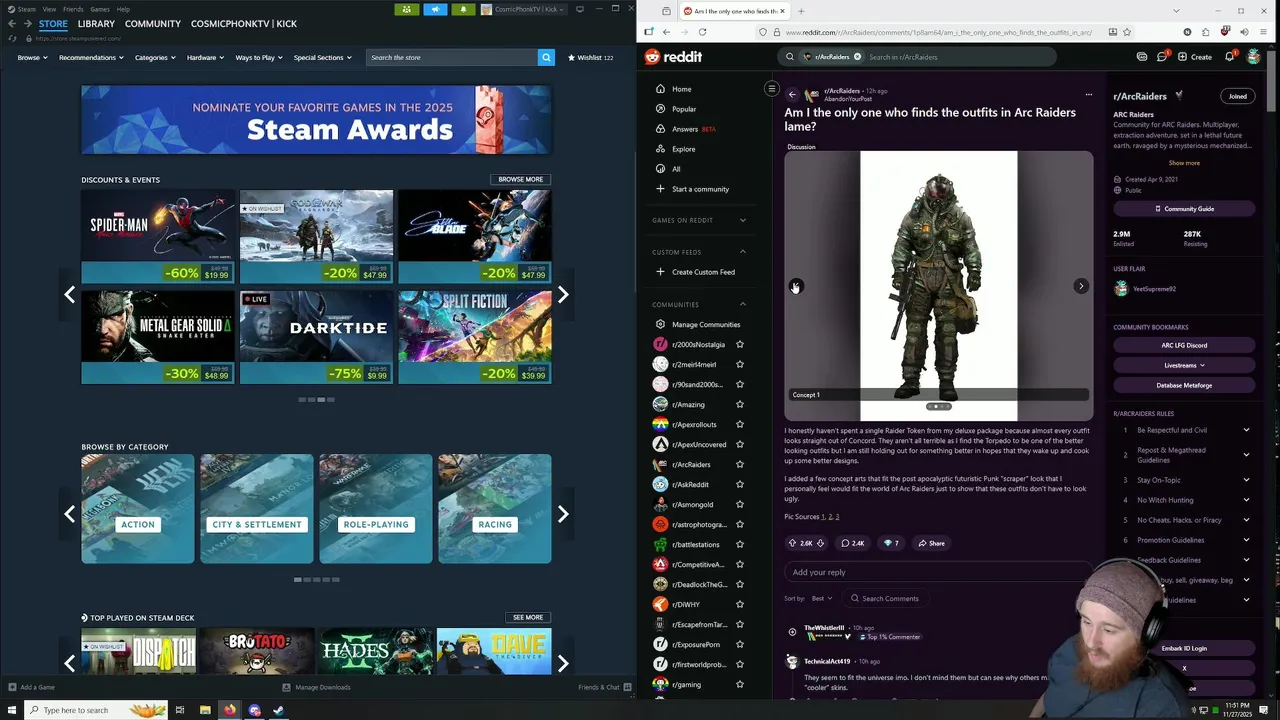Open the post options three-dot menu
This screenshot has width=1280, height=720.
(1088, 95)
